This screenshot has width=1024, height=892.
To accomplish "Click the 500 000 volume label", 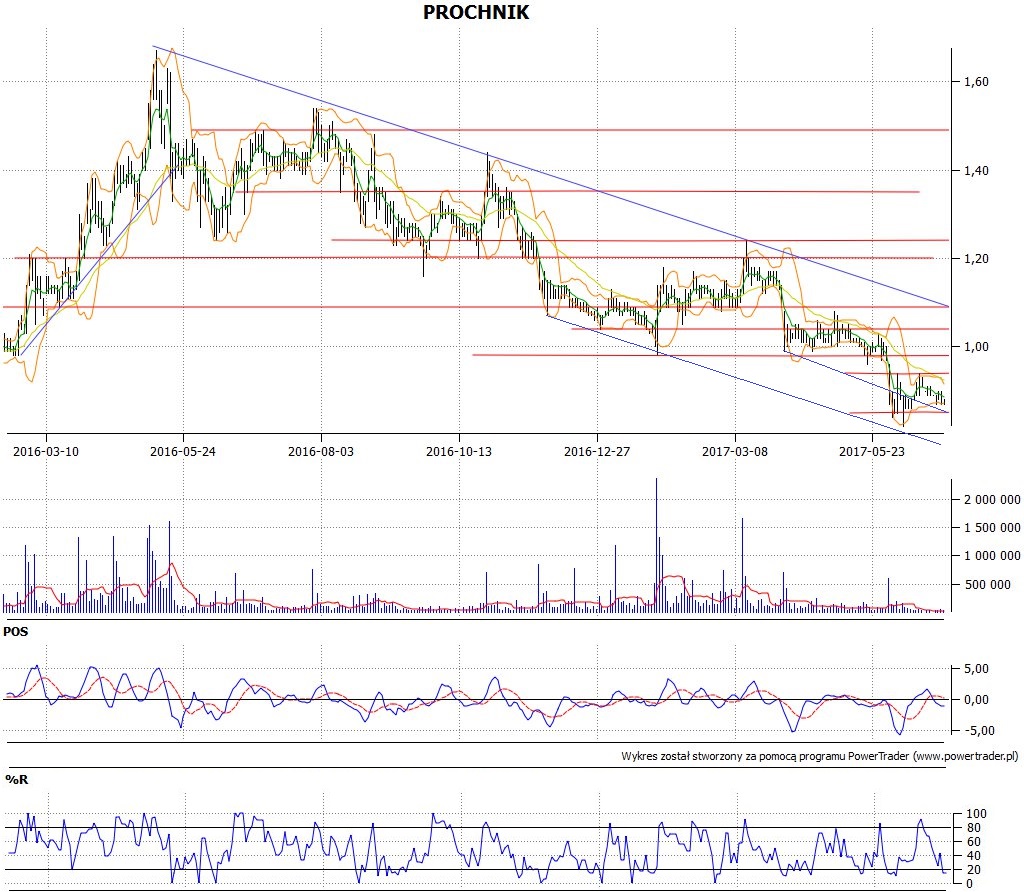I will point(988,584).
